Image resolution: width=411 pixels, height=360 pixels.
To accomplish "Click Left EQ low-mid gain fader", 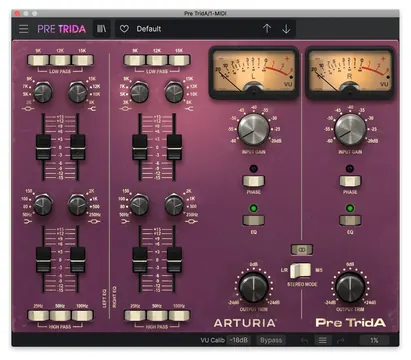I will [x=78, y=260].
